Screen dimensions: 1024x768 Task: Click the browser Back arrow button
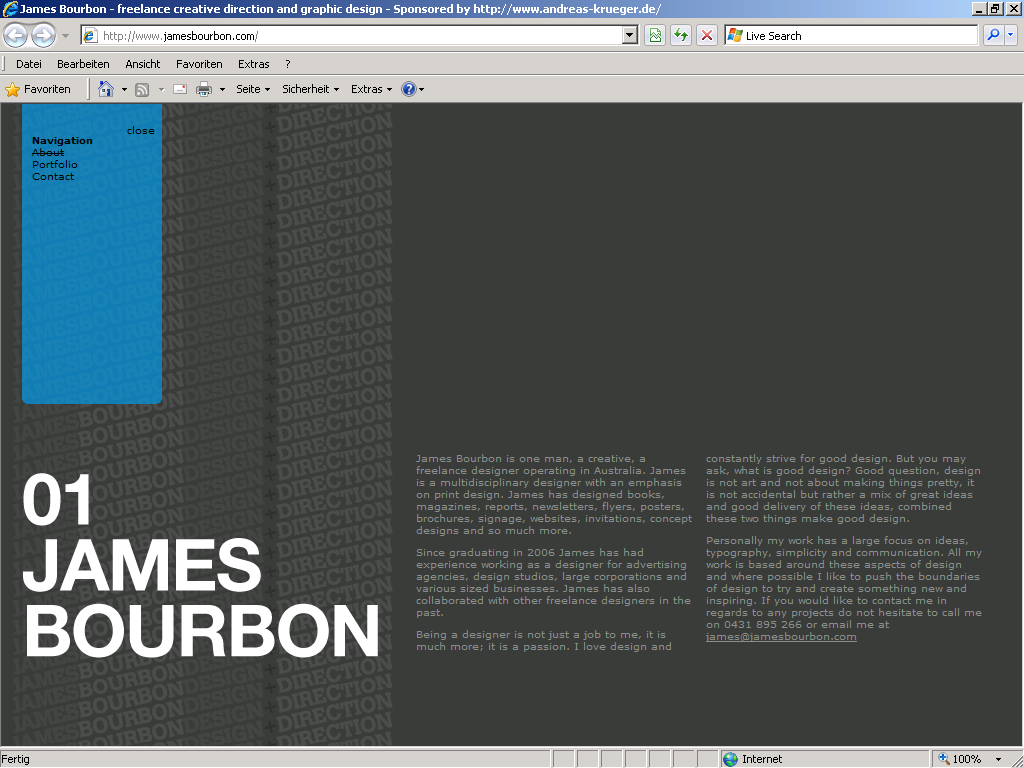tap(16, 36)
